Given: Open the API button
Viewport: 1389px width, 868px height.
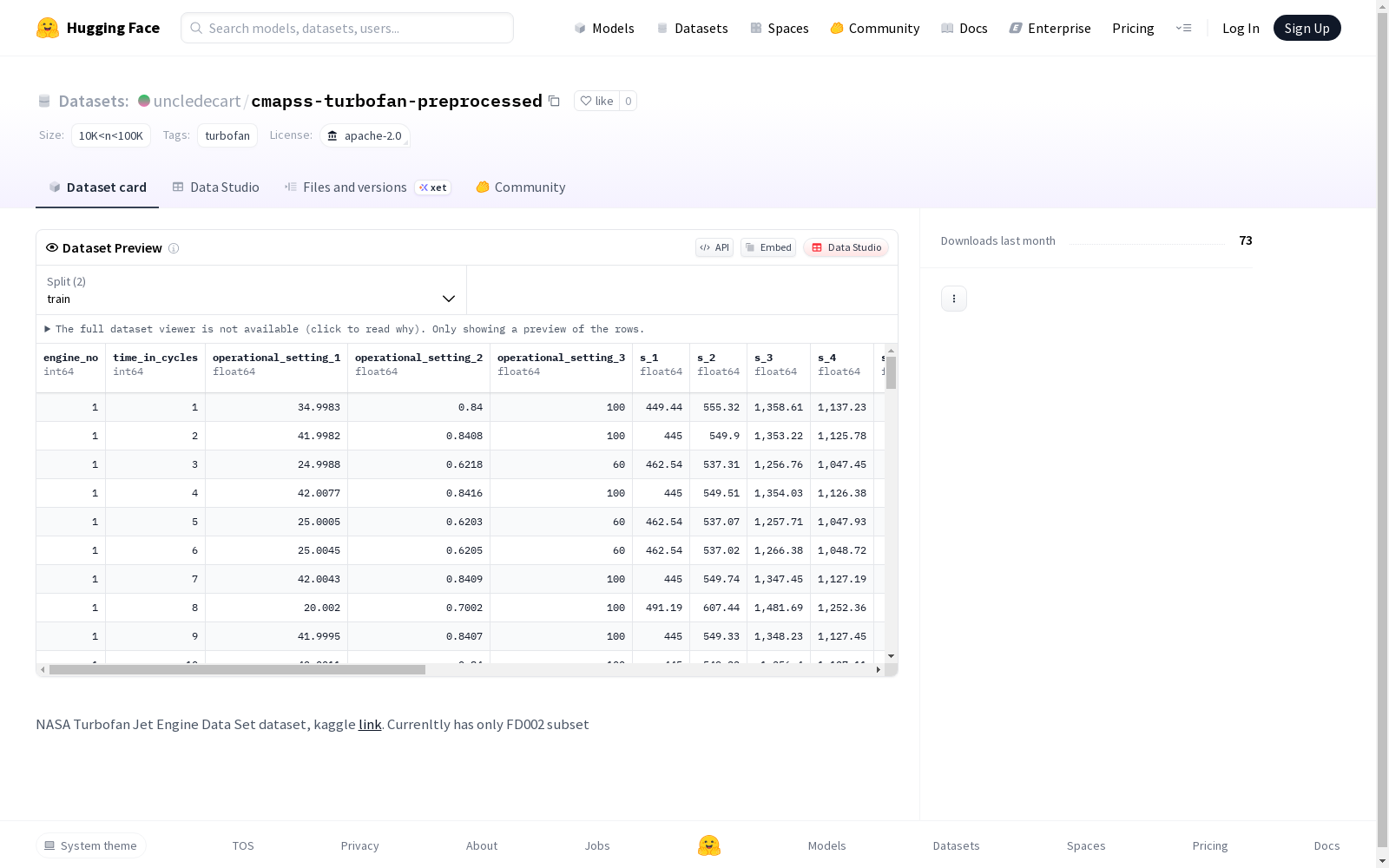Looking at the screenshot, I should 714,247.
